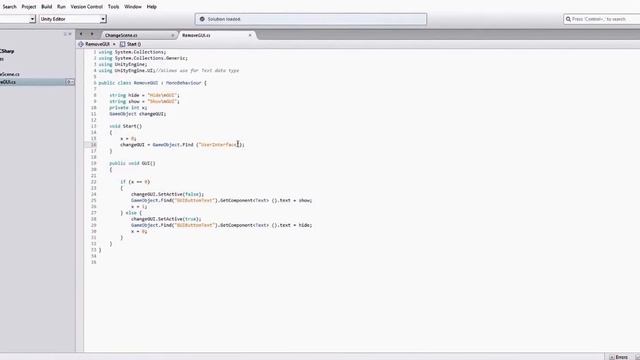Go to next document tab arrow
Screen dimensions: 640x360
(x=92, y=34)
